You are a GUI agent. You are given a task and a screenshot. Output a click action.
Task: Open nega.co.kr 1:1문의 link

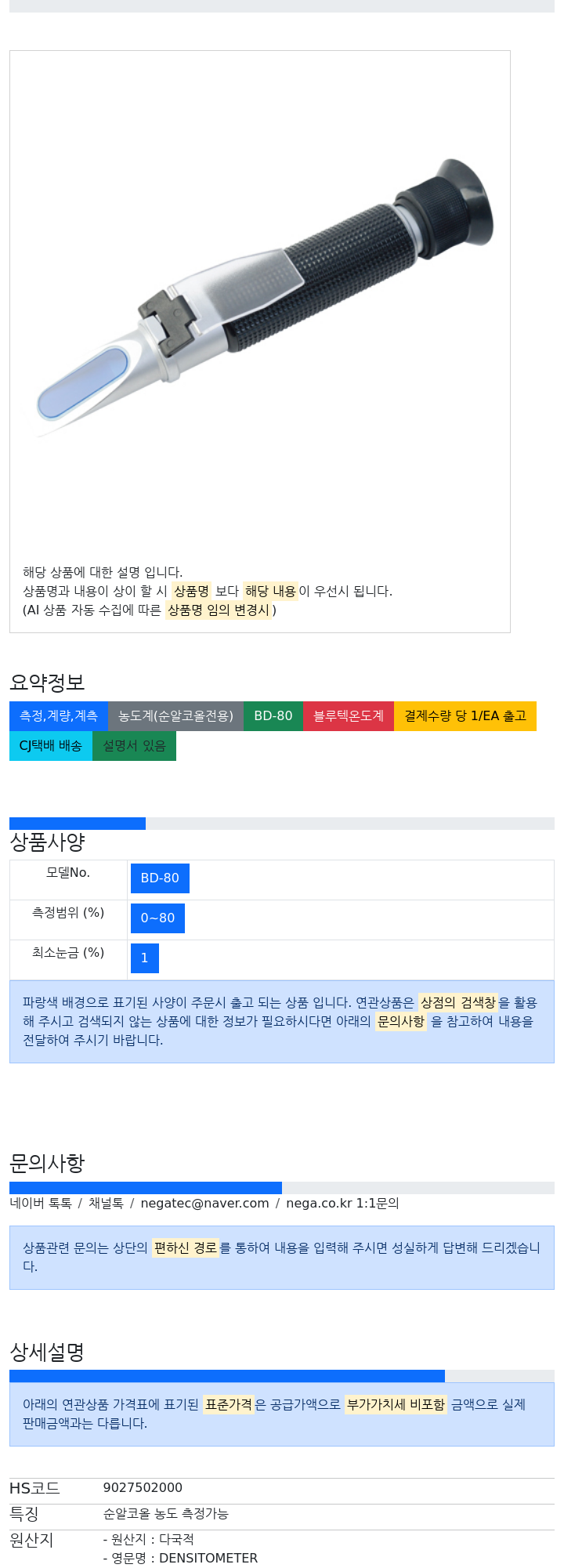pos(342,1204)
